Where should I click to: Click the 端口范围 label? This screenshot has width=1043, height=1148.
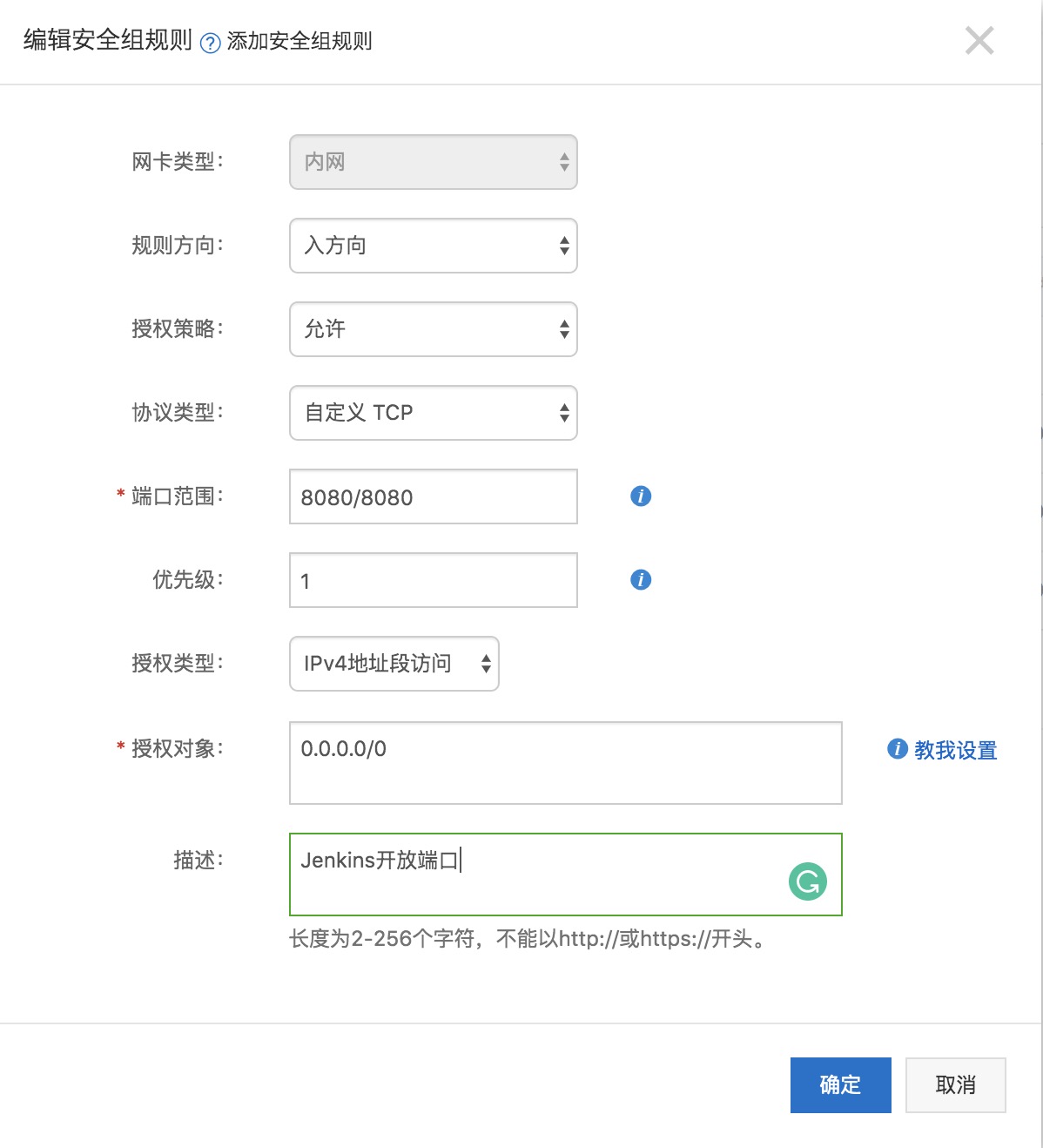pos(178,496)
